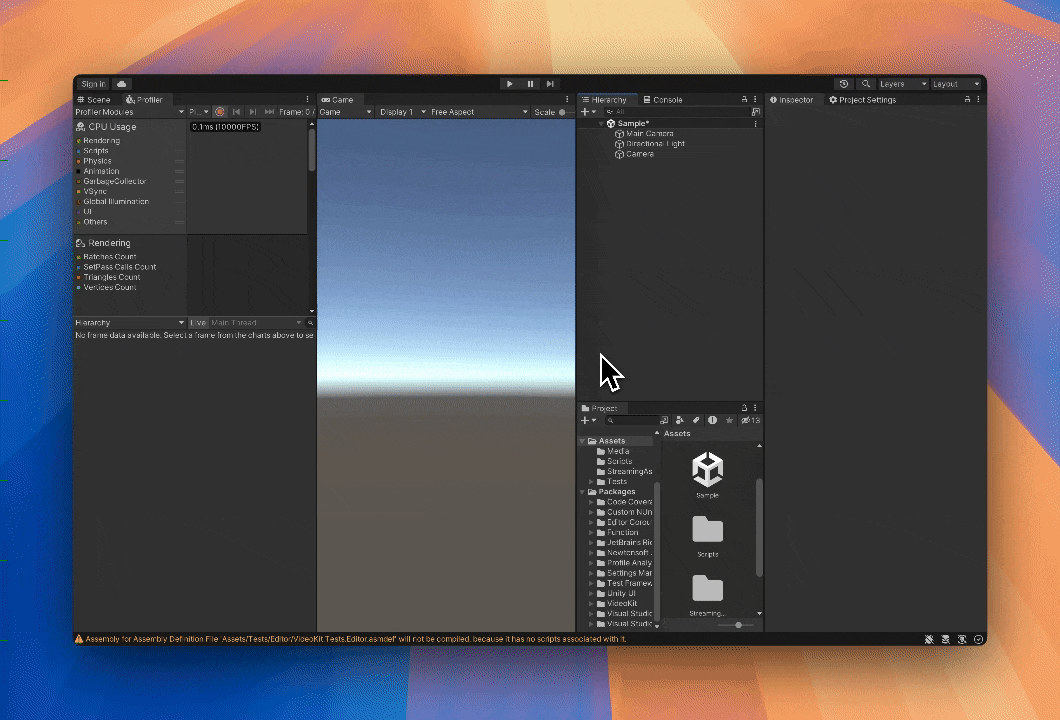Click the global search magnifier icon
This screenshot has height=720, width=1060.
point(866,84)
